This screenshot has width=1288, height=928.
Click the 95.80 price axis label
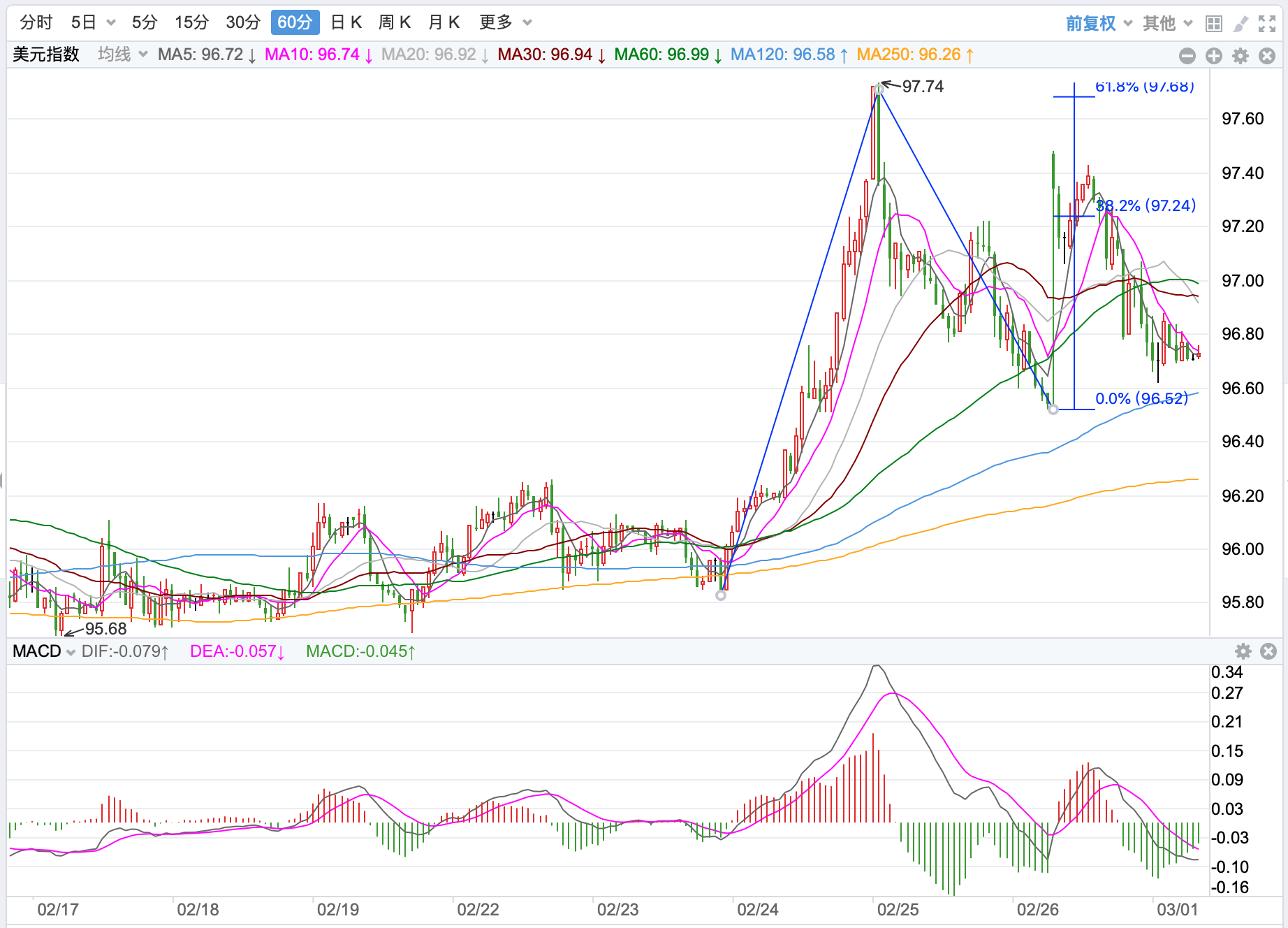1243,602
